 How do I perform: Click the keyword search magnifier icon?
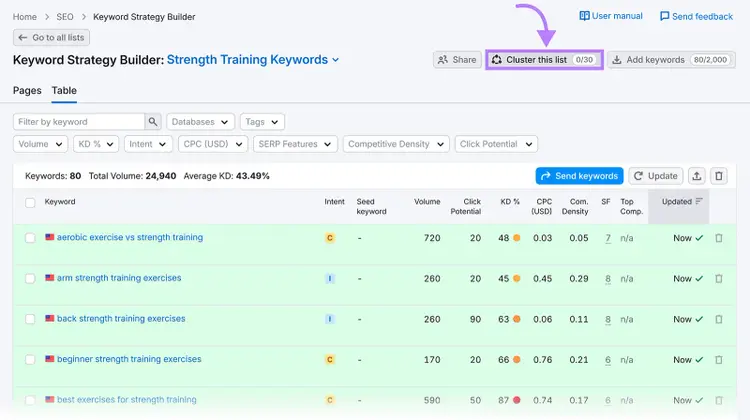point(153,122)
